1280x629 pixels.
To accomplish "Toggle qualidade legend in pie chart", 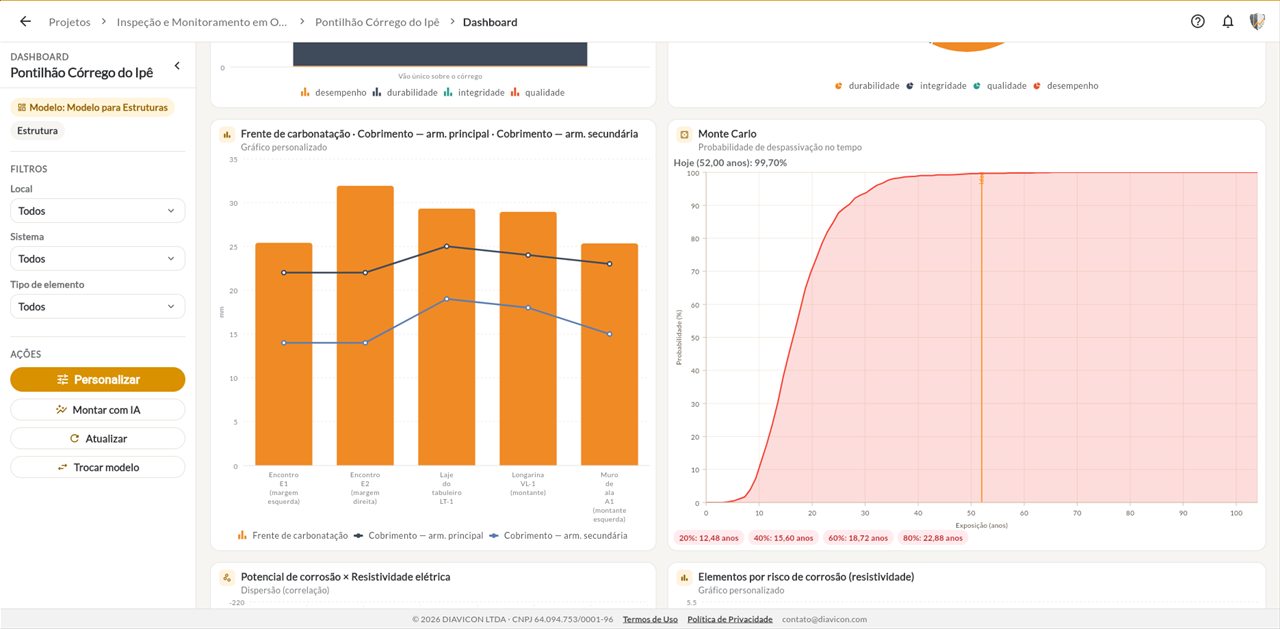I will point(999,86).
